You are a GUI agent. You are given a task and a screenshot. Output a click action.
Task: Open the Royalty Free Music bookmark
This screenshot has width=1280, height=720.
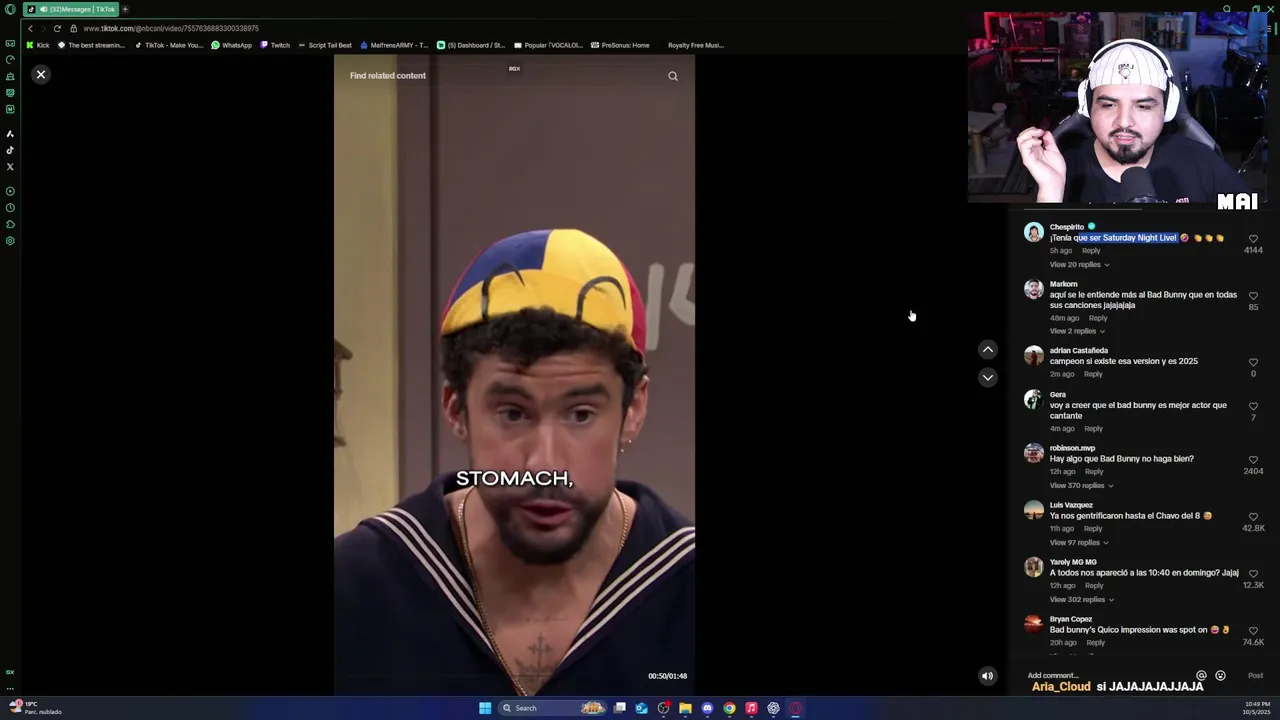click(696, 45)
